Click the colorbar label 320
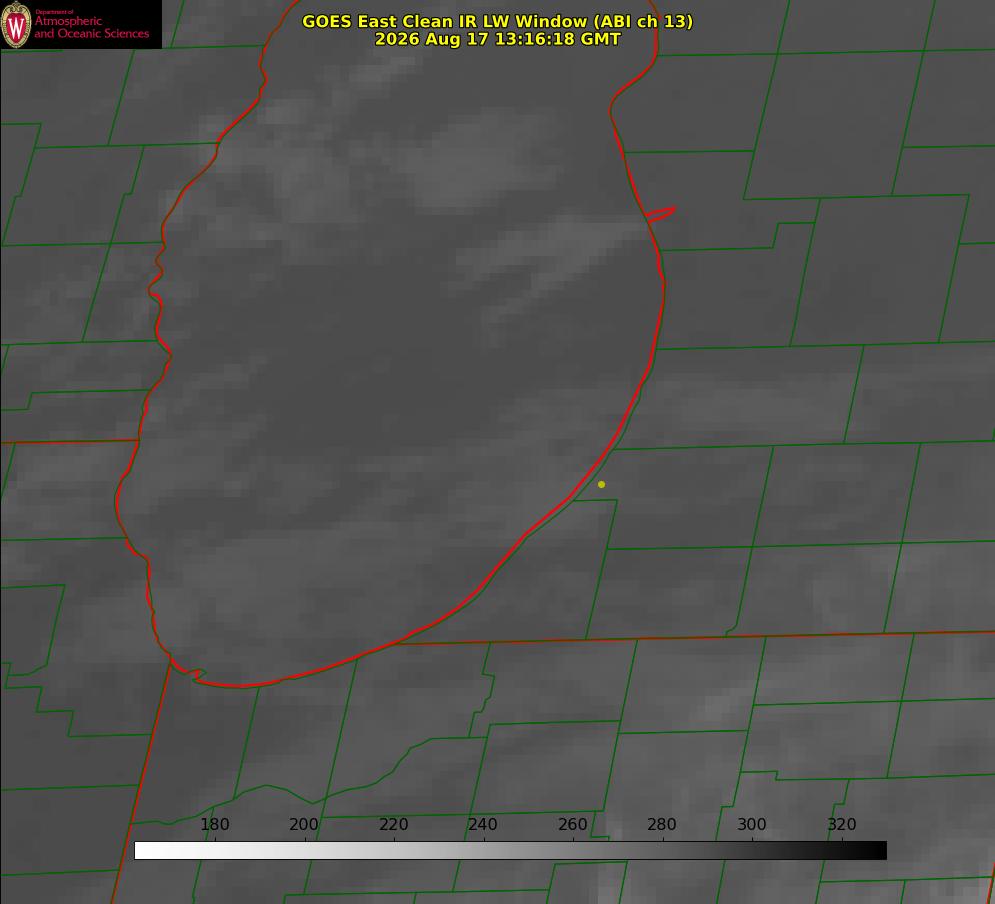 (842, 824)
